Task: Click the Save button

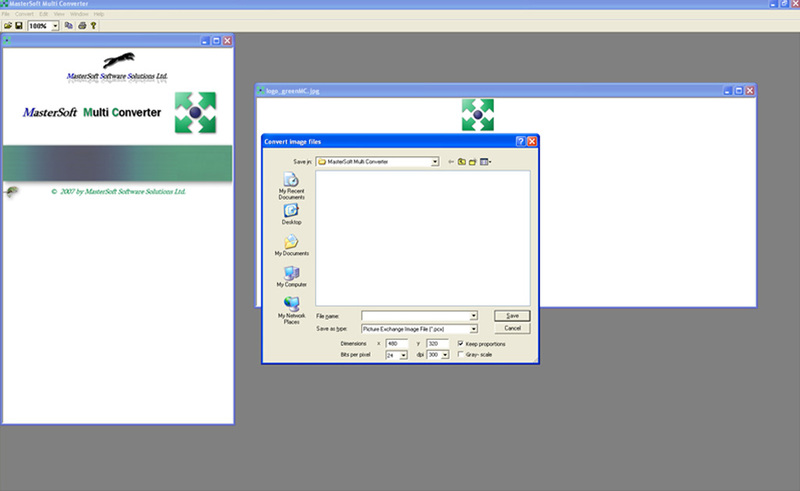Action: coord(512,316)
